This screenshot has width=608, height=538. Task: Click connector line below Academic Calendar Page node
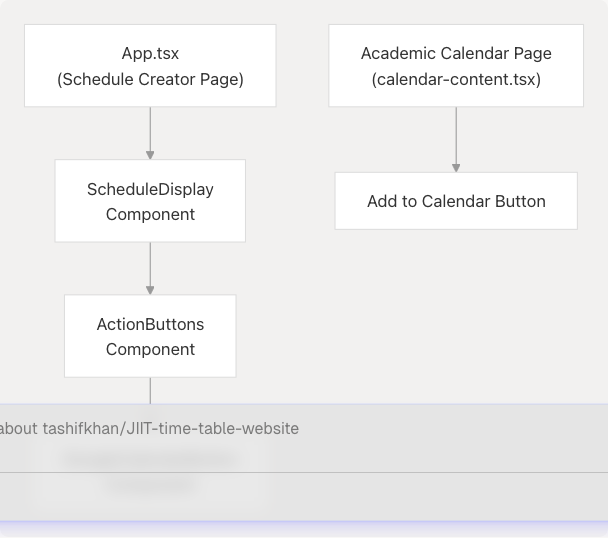pos(456,134)
